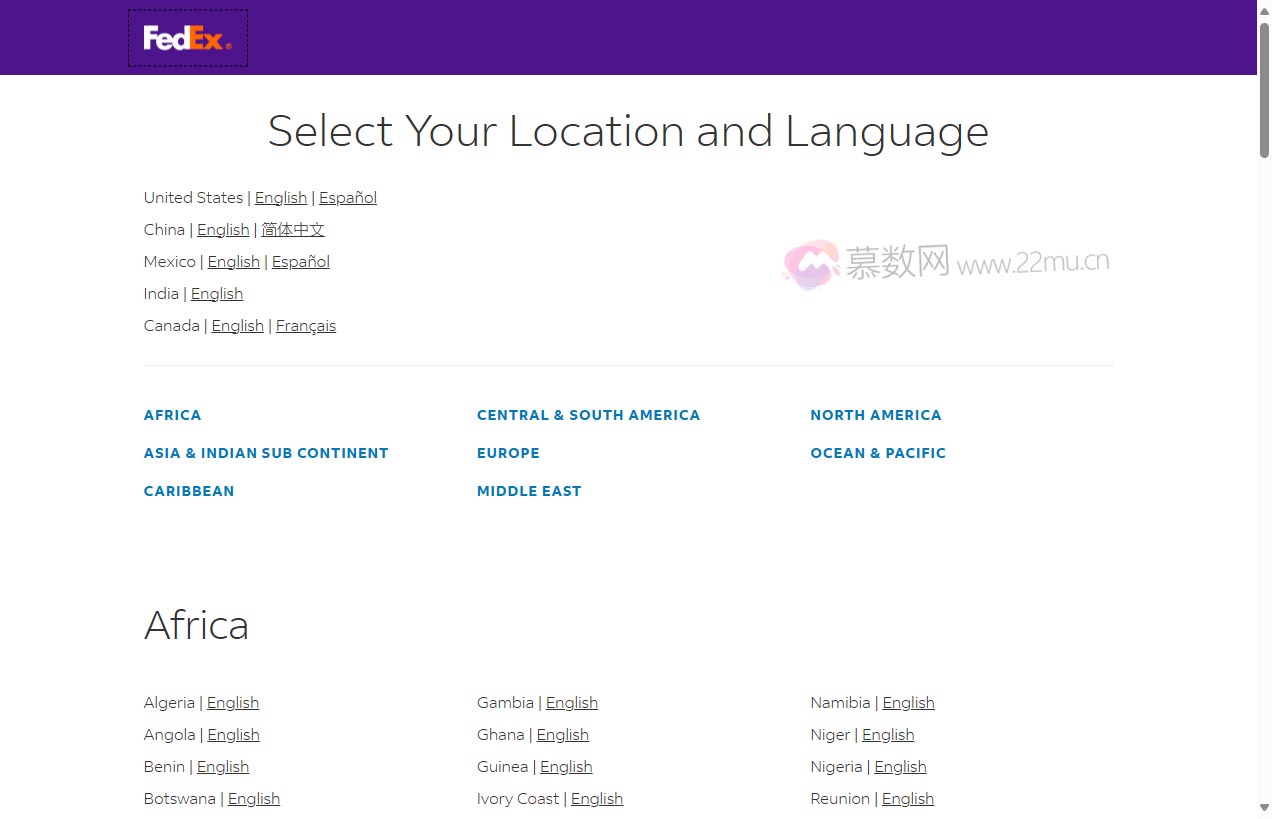Select Español for United States

pyautogui.click(x=347, y=198)
